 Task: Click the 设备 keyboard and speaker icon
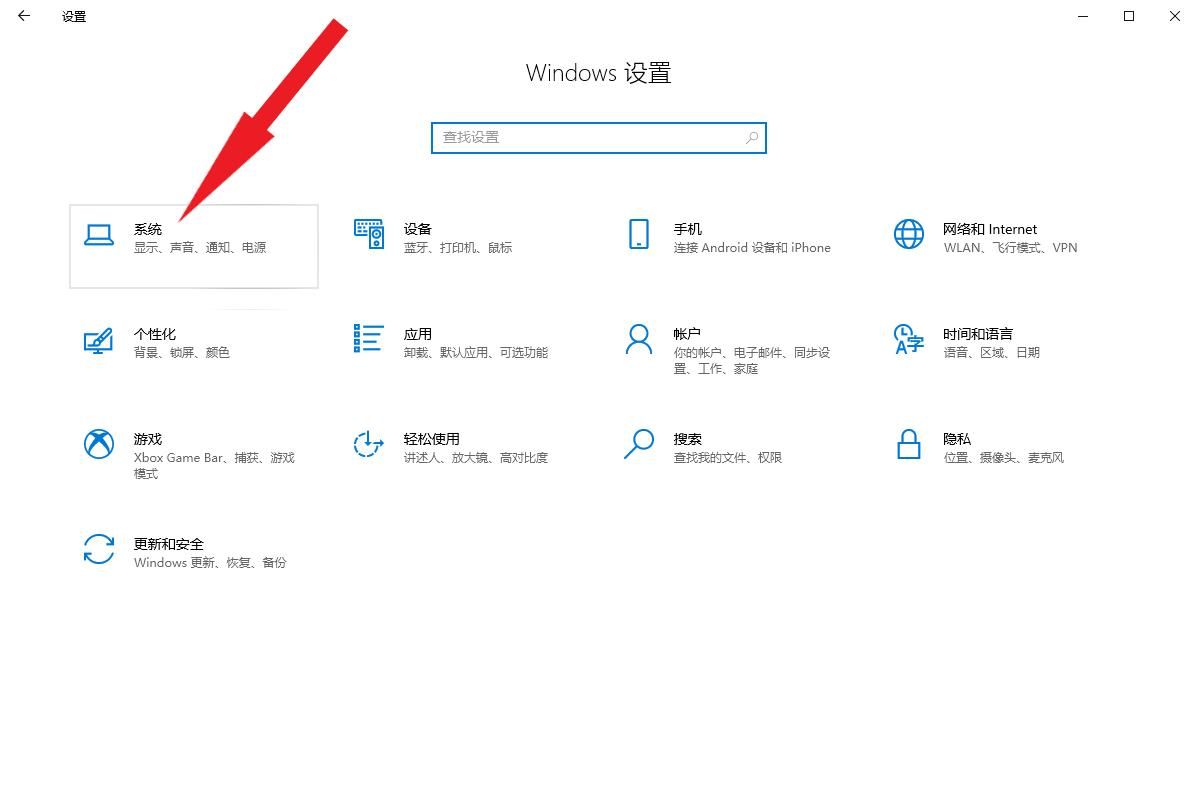click(369, 234)
